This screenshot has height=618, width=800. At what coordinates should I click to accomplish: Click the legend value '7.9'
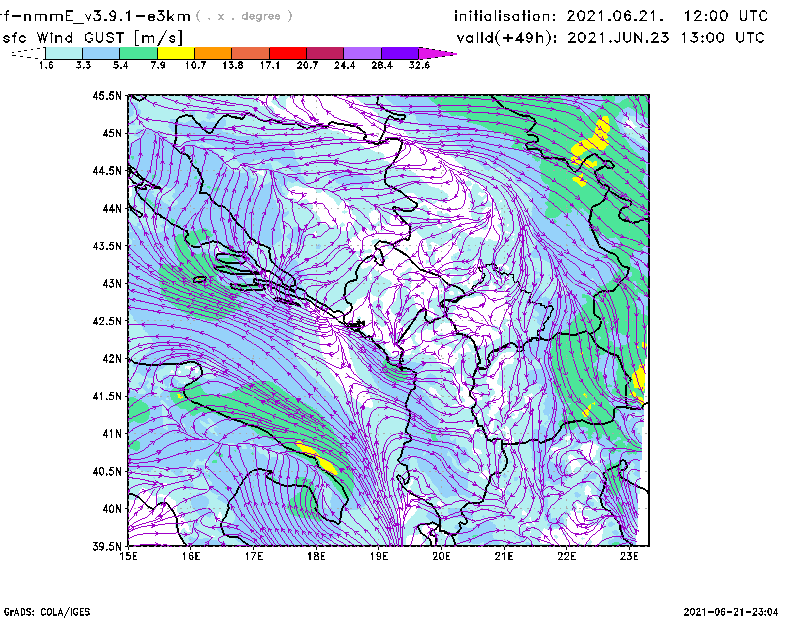pyautogui.click(x=158, y=65)
